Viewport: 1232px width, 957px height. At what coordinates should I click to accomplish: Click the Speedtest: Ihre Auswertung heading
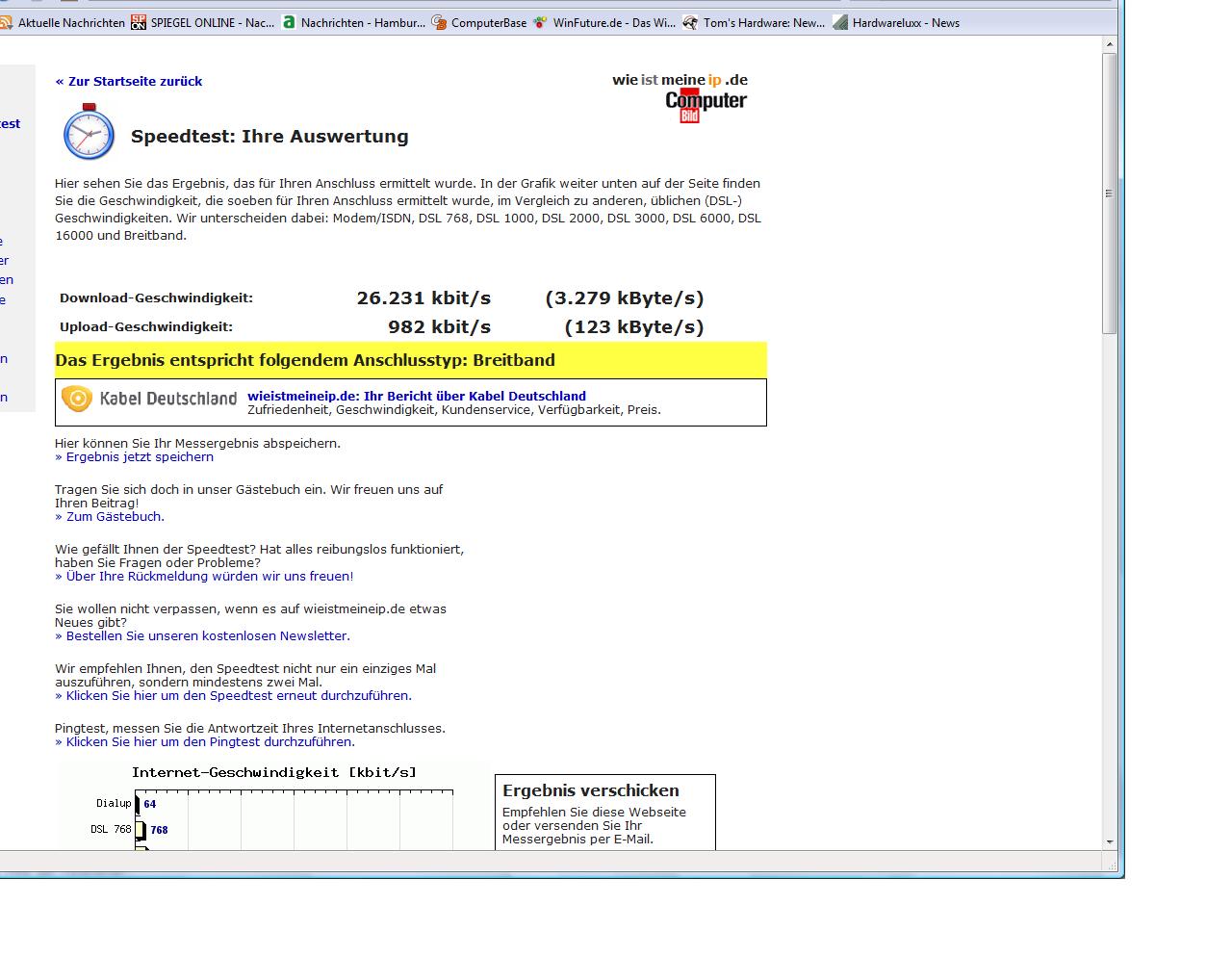click(x=269, y=137)
